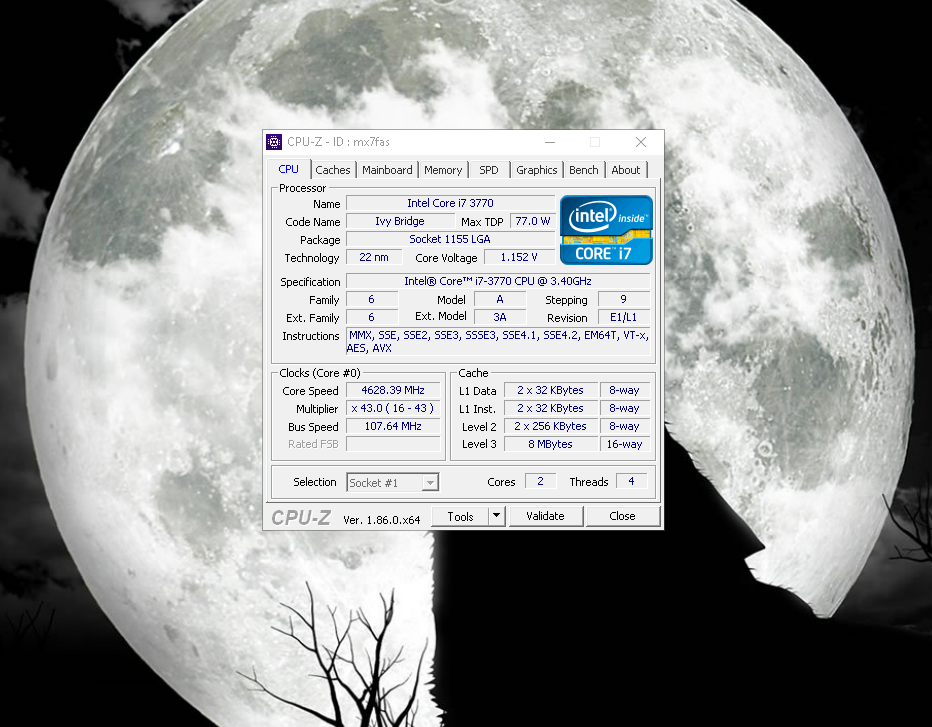932x727 pixels.
Task: Click the L1 Data value 2 x 32 KBytes
Action: coord(550,391)
